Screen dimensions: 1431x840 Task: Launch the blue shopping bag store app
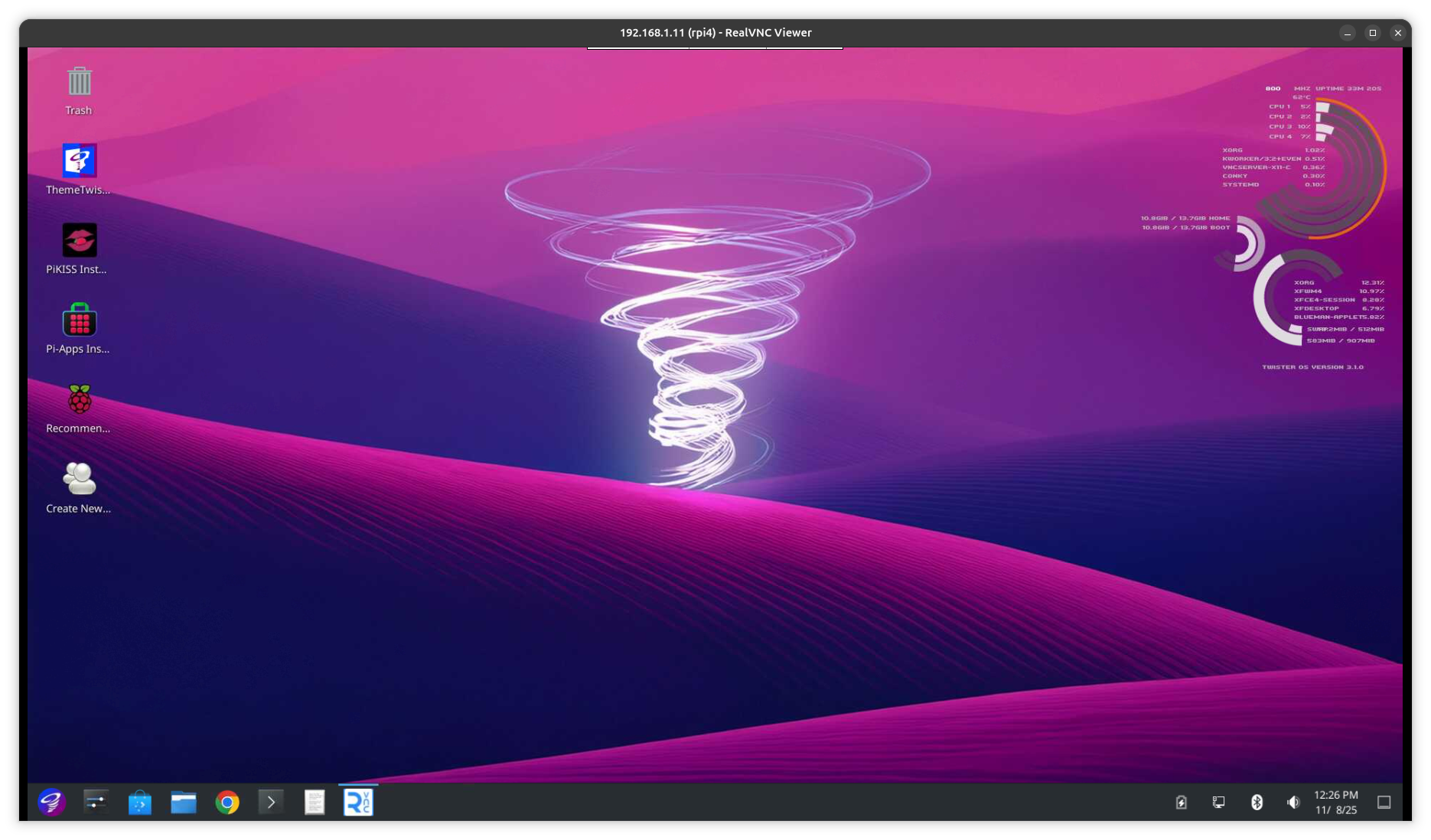click(139, 803)
